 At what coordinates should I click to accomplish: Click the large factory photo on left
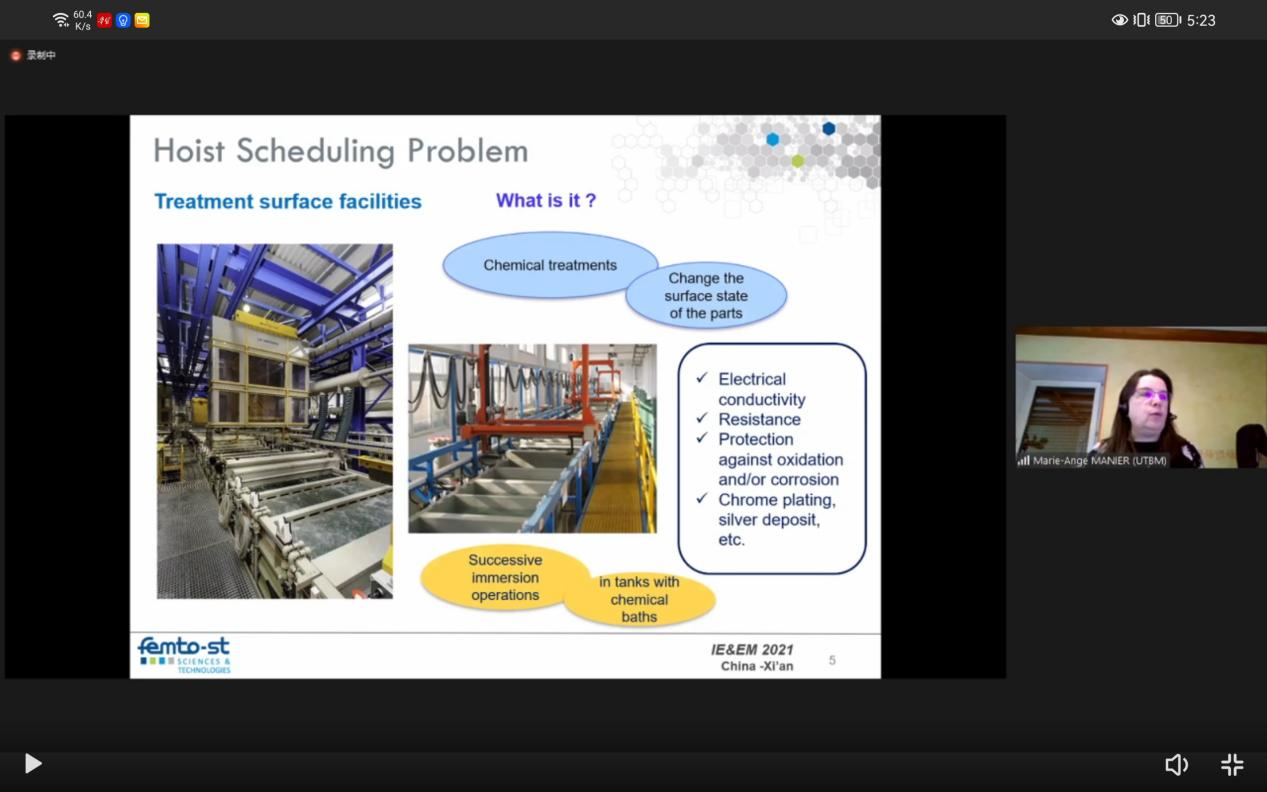click(x=275, y=421)
